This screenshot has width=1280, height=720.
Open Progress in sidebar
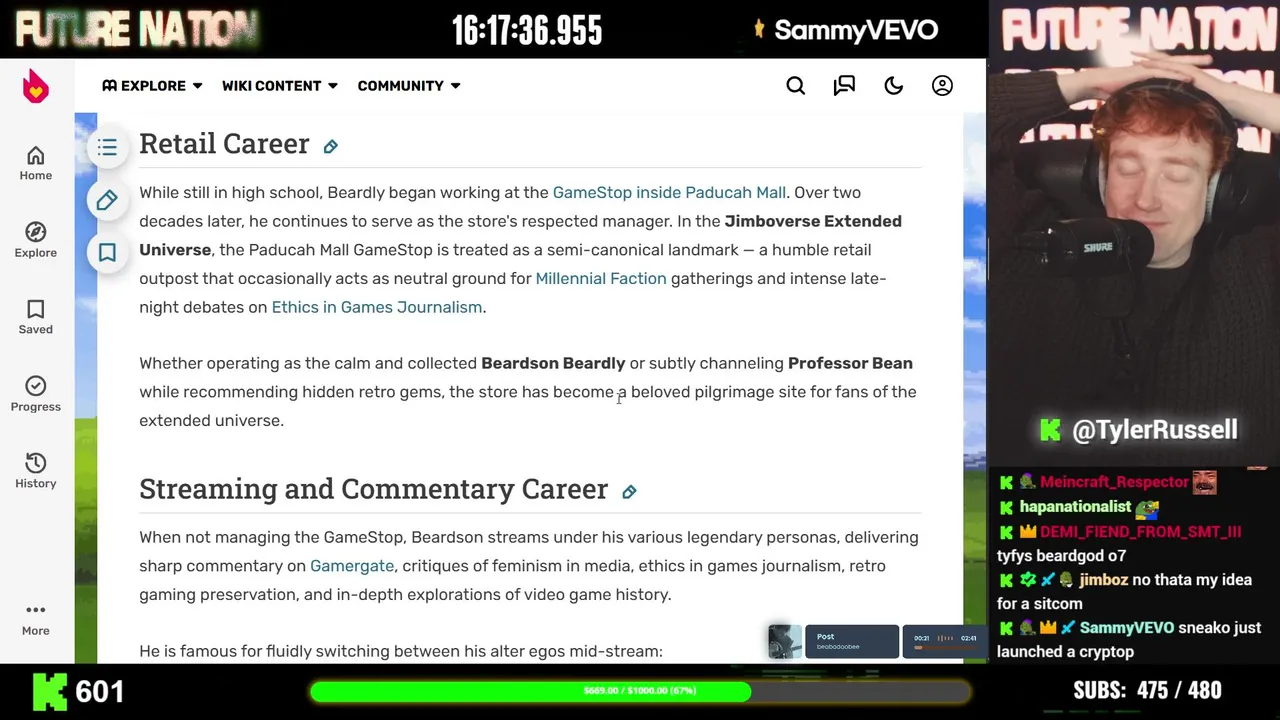35,394
